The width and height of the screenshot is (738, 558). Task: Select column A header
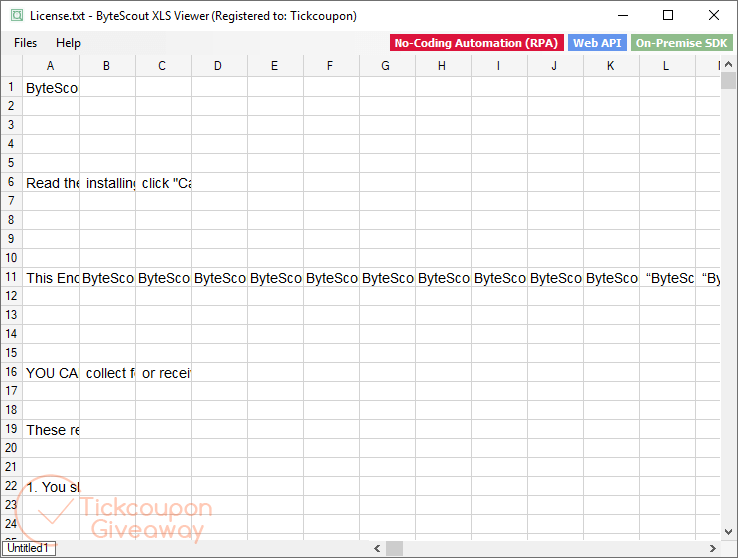tap(51, 66)
